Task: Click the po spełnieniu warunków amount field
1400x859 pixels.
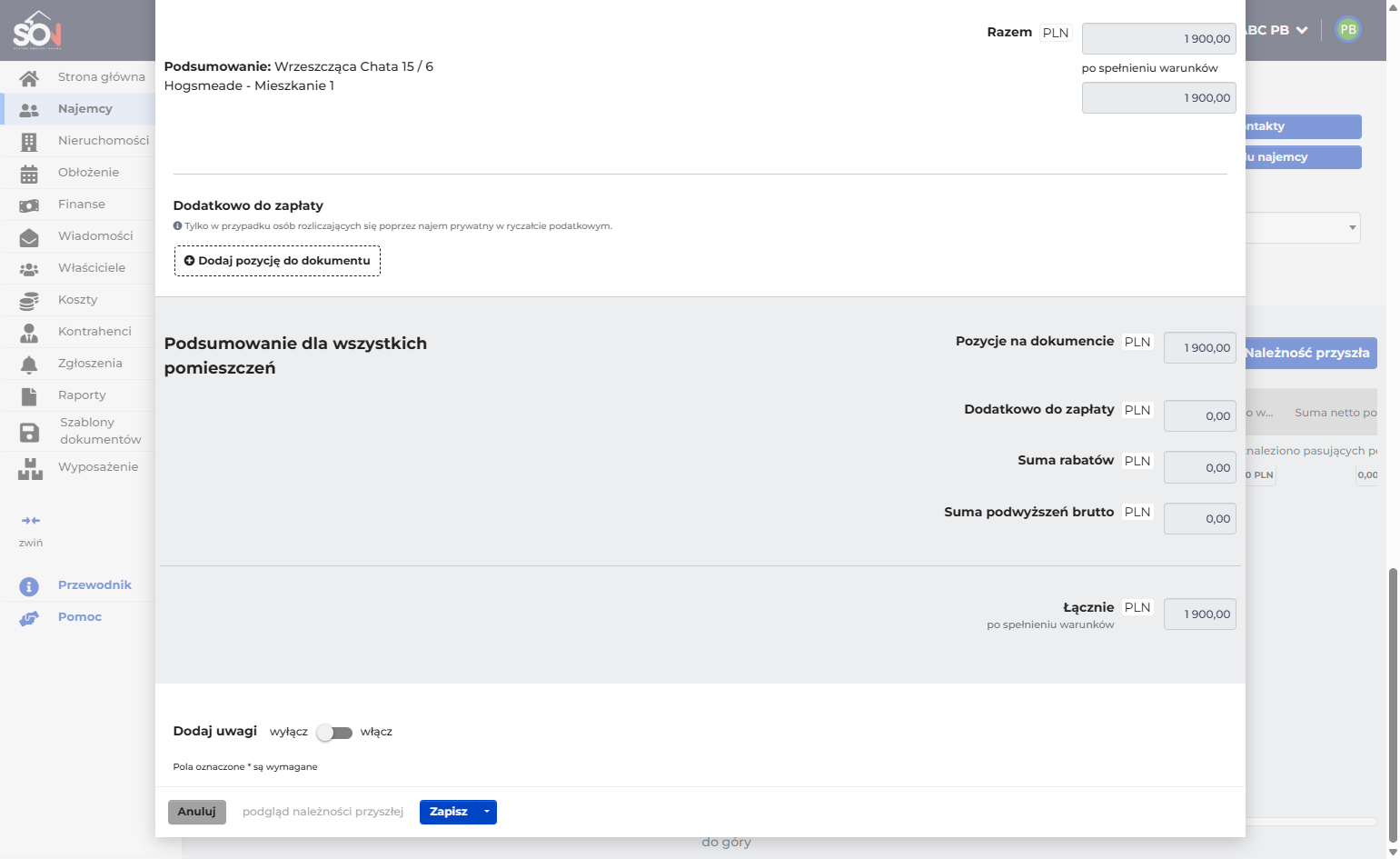Action: 1158,98
